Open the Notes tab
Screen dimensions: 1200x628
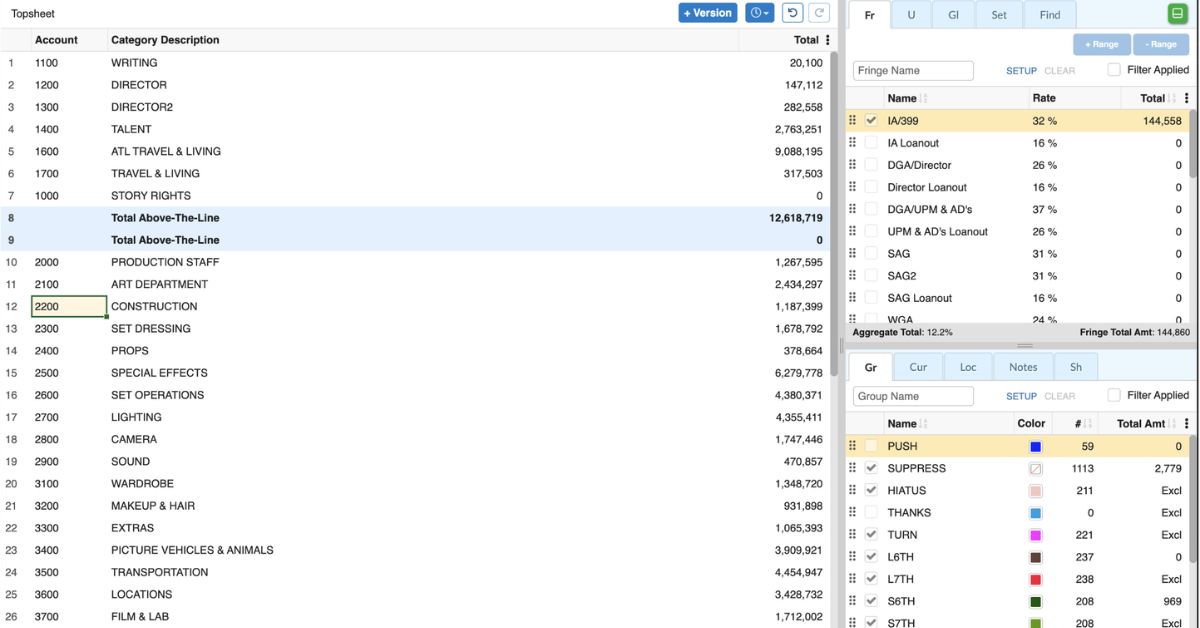(x=1023, y=367)
